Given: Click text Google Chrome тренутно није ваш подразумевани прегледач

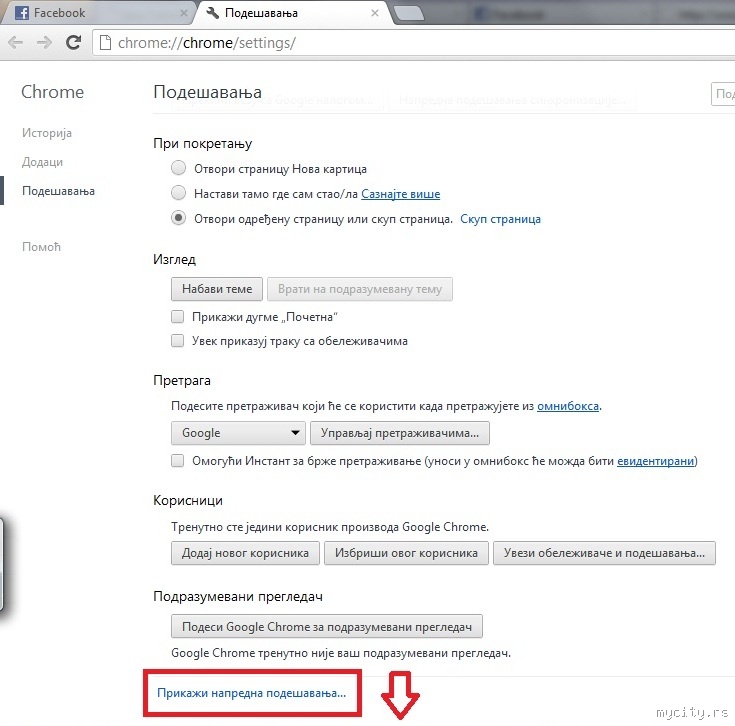Looking at the screenshot, I should point(341,653).
